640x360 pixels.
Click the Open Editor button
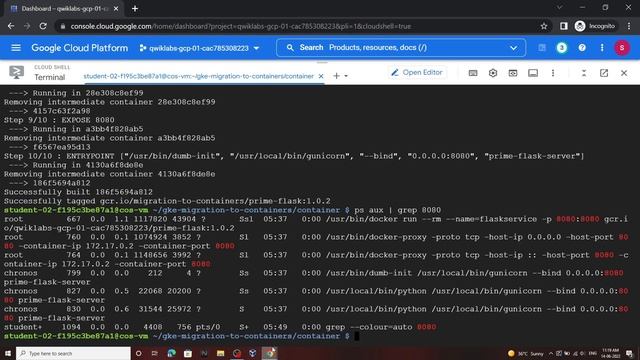pos(417,72)
